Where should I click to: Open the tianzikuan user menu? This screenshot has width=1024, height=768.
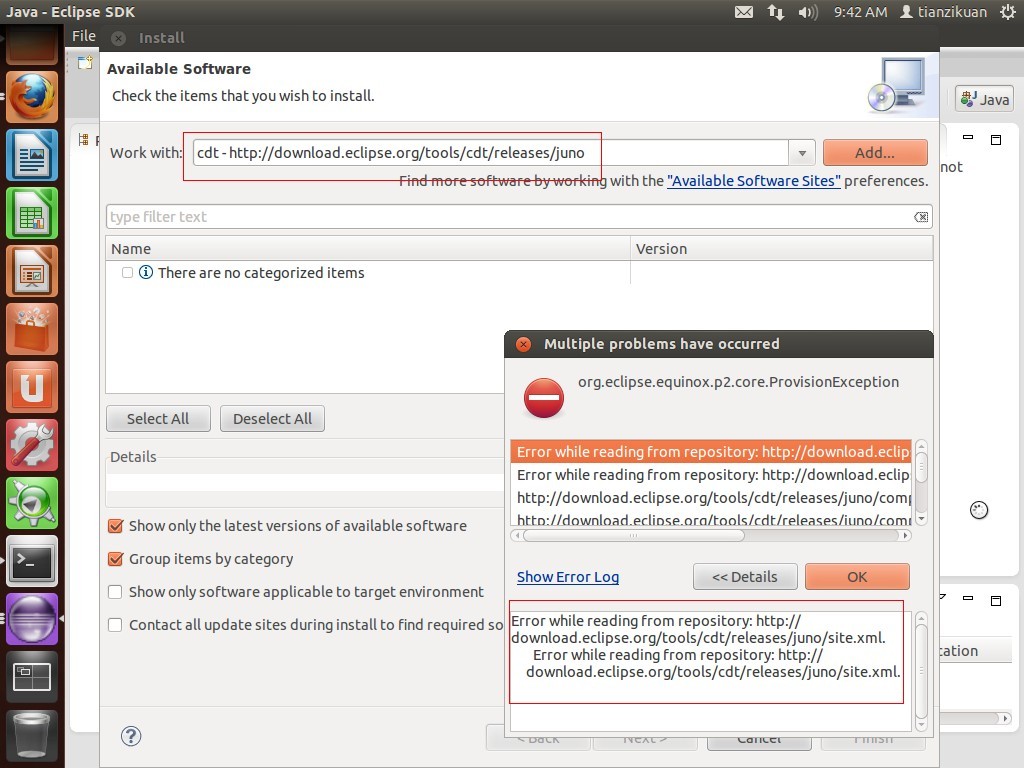click(943, 12)
